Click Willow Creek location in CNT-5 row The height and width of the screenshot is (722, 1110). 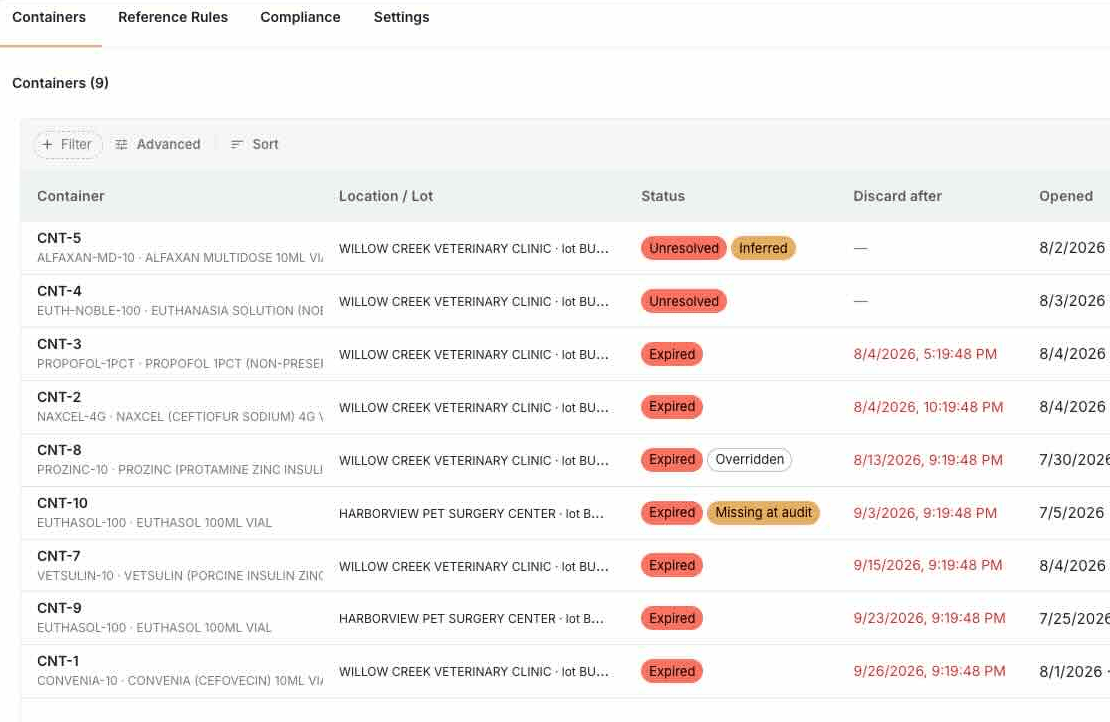tap(474, 249)
